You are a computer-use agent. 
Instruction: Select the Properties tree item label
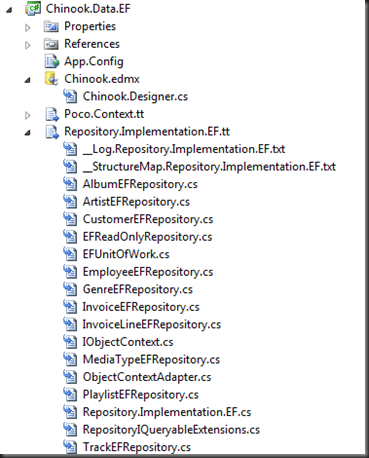point(90,26)
